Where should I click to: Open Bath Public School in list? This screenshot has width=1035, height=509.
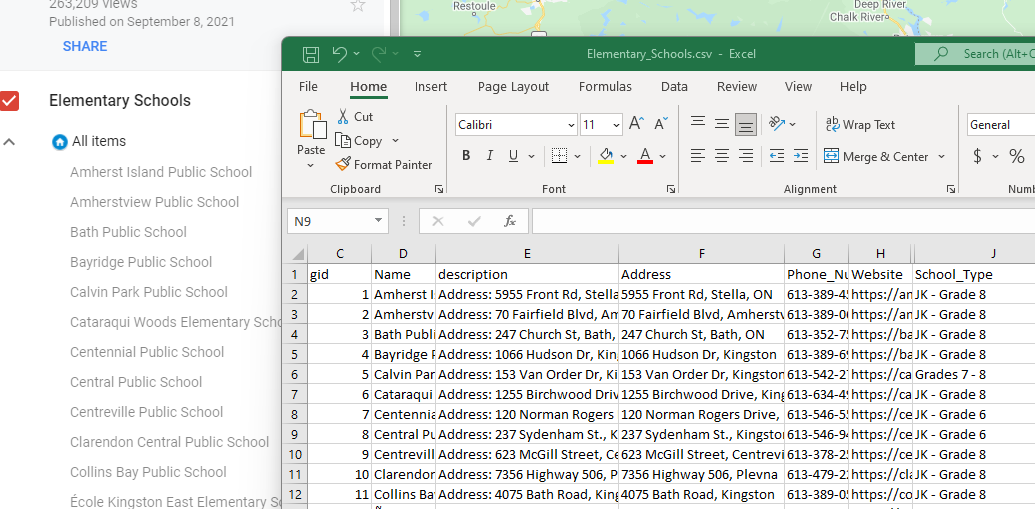coord(128,232)
